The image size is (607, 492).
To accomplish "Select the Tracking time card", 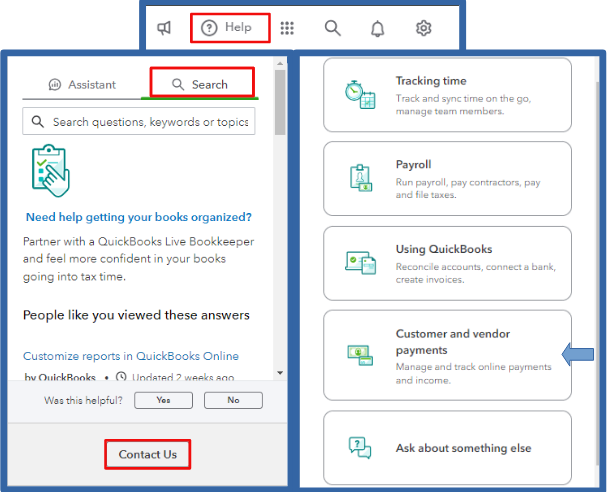I will (x=447, y=95).
